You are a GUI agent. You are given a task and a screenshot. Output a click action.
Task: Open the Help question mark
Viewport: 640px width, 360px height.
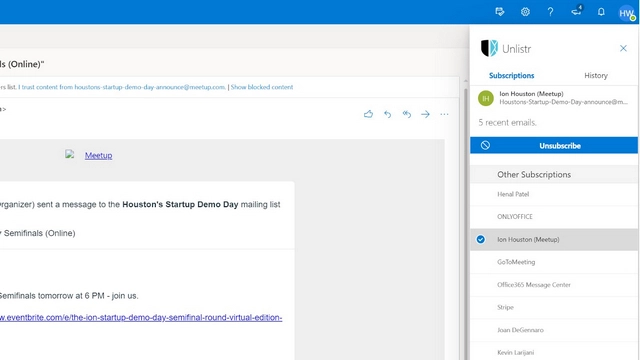coord(550,12)
